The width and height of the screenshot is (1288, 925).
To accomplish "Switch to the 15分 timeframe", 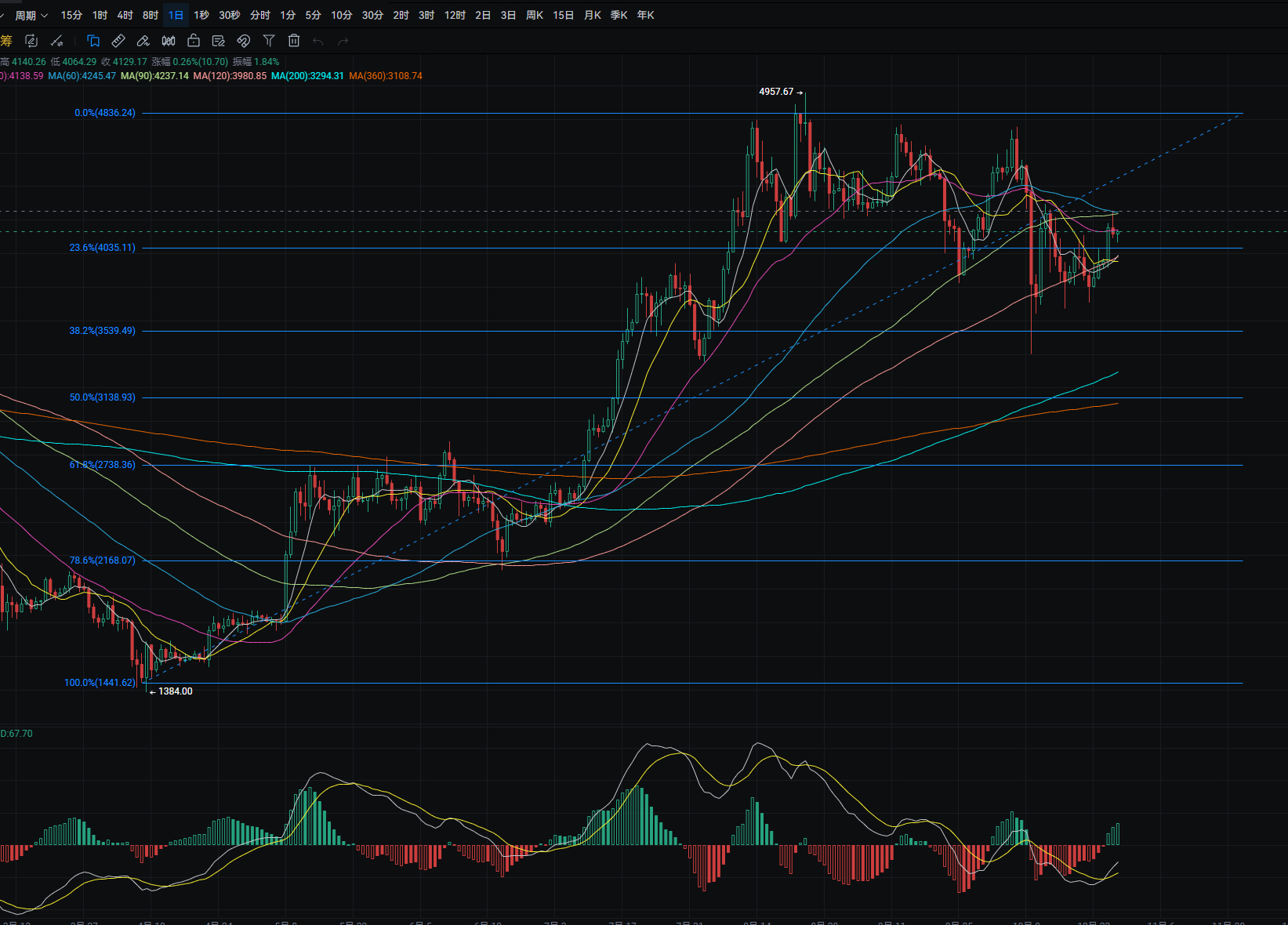I will [x=71, y=15].
